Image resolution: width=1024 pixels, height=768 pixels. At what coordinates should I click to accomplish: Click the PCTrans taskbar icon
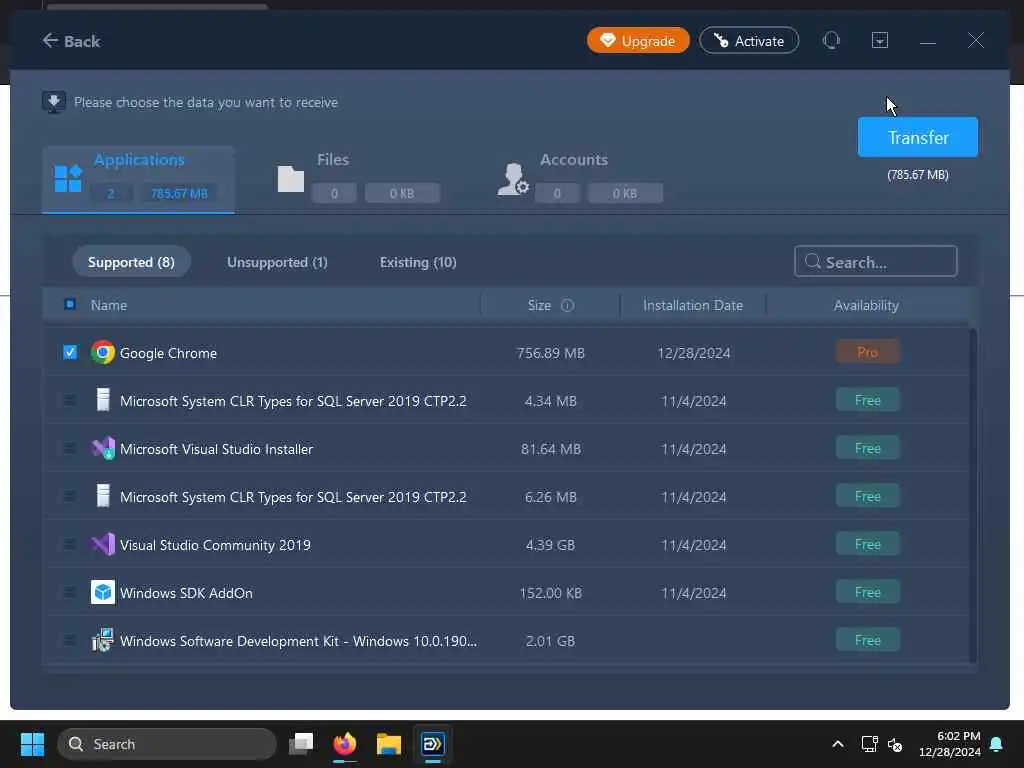(x=432, y=744)
